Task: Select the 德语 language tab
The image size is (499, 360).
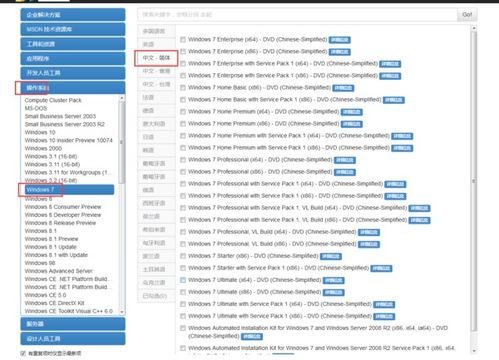Action: tap(156, 111)
